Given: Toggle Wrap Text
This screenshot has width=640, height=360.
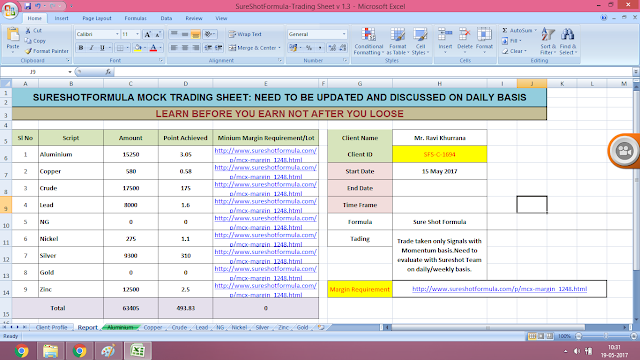Looking at the screenshot, I should tap(245, 34).
